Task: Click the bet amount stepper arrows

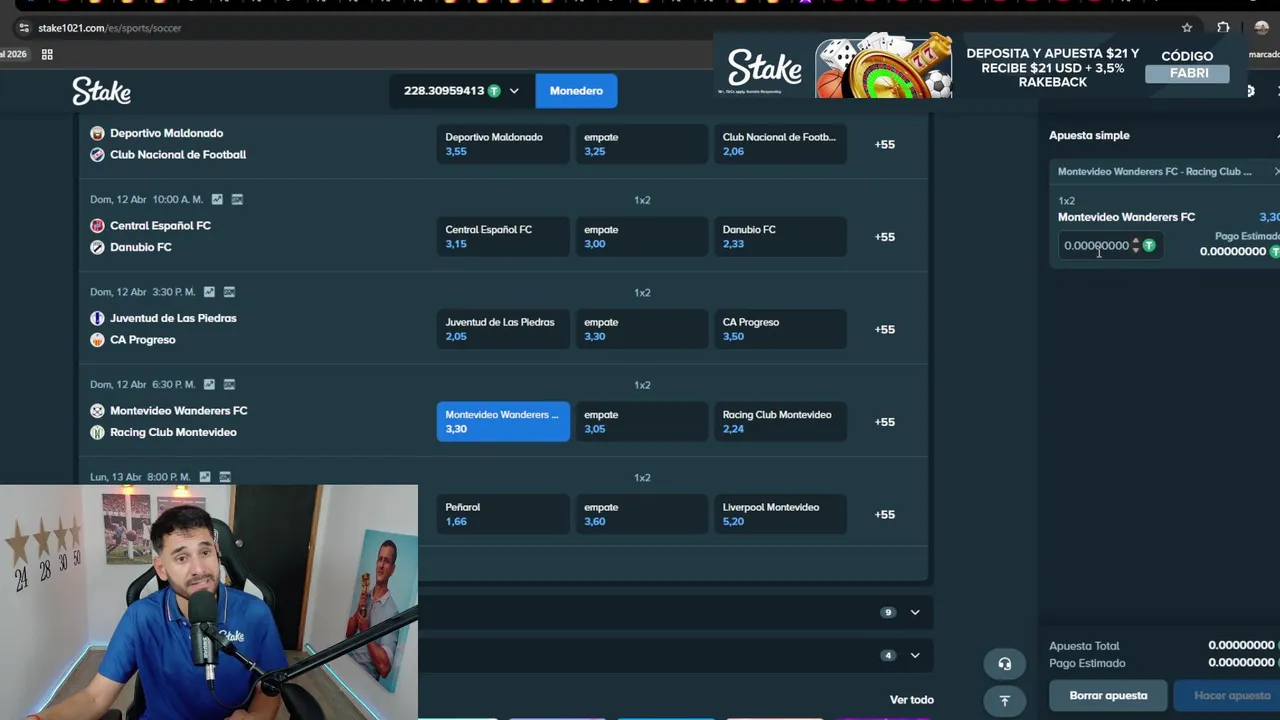Action: 1135,246
